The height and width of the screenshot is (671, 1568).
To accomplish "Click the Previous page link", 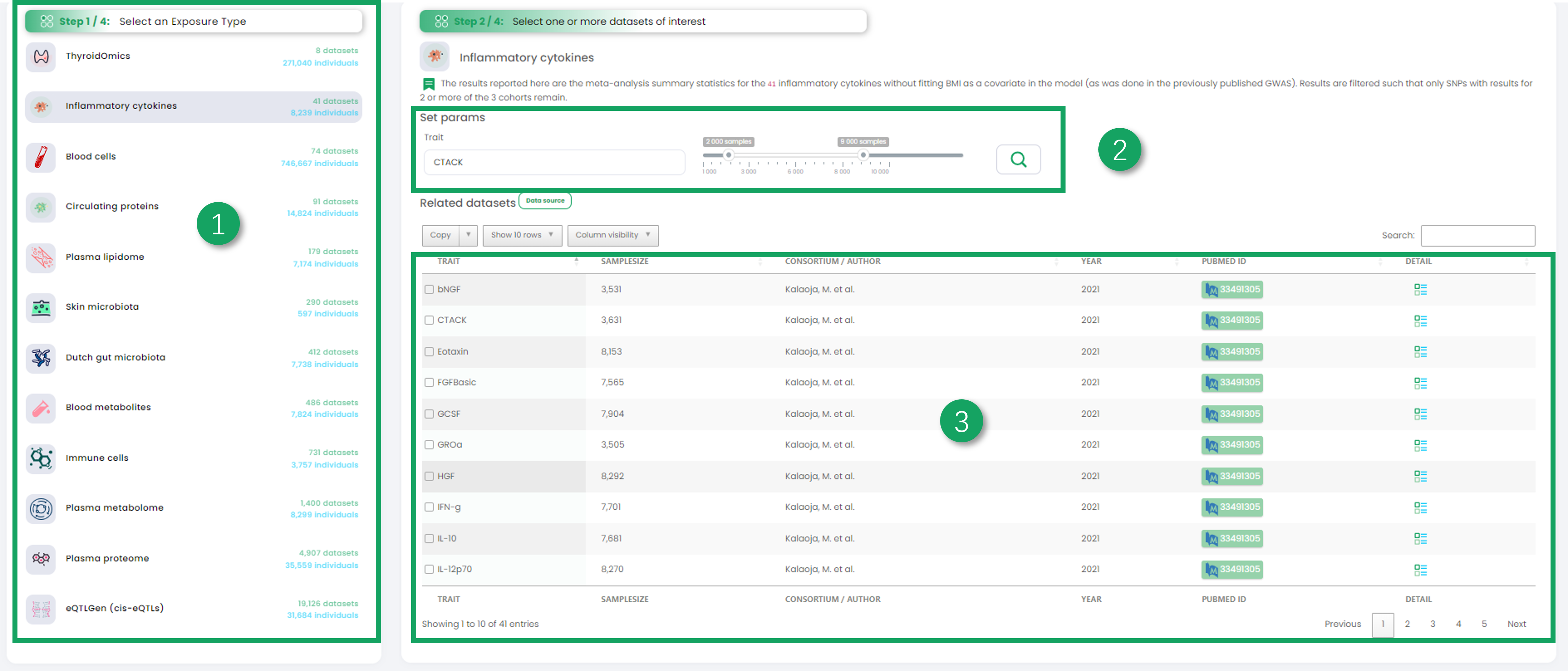I will pos(1342,624).
